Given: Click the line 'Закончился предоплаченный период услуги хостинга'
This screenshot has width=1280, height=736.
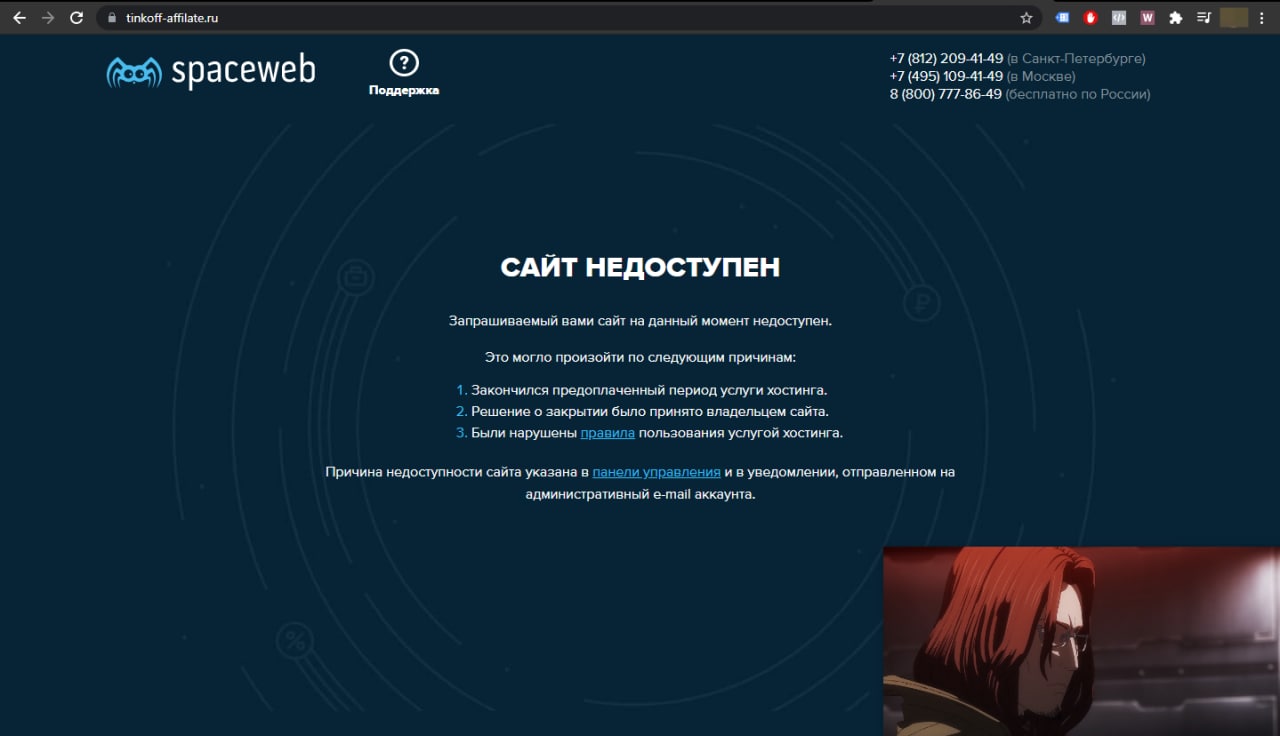Looking at the screenshot, I should pyautogui.click(x=649, y=390).
